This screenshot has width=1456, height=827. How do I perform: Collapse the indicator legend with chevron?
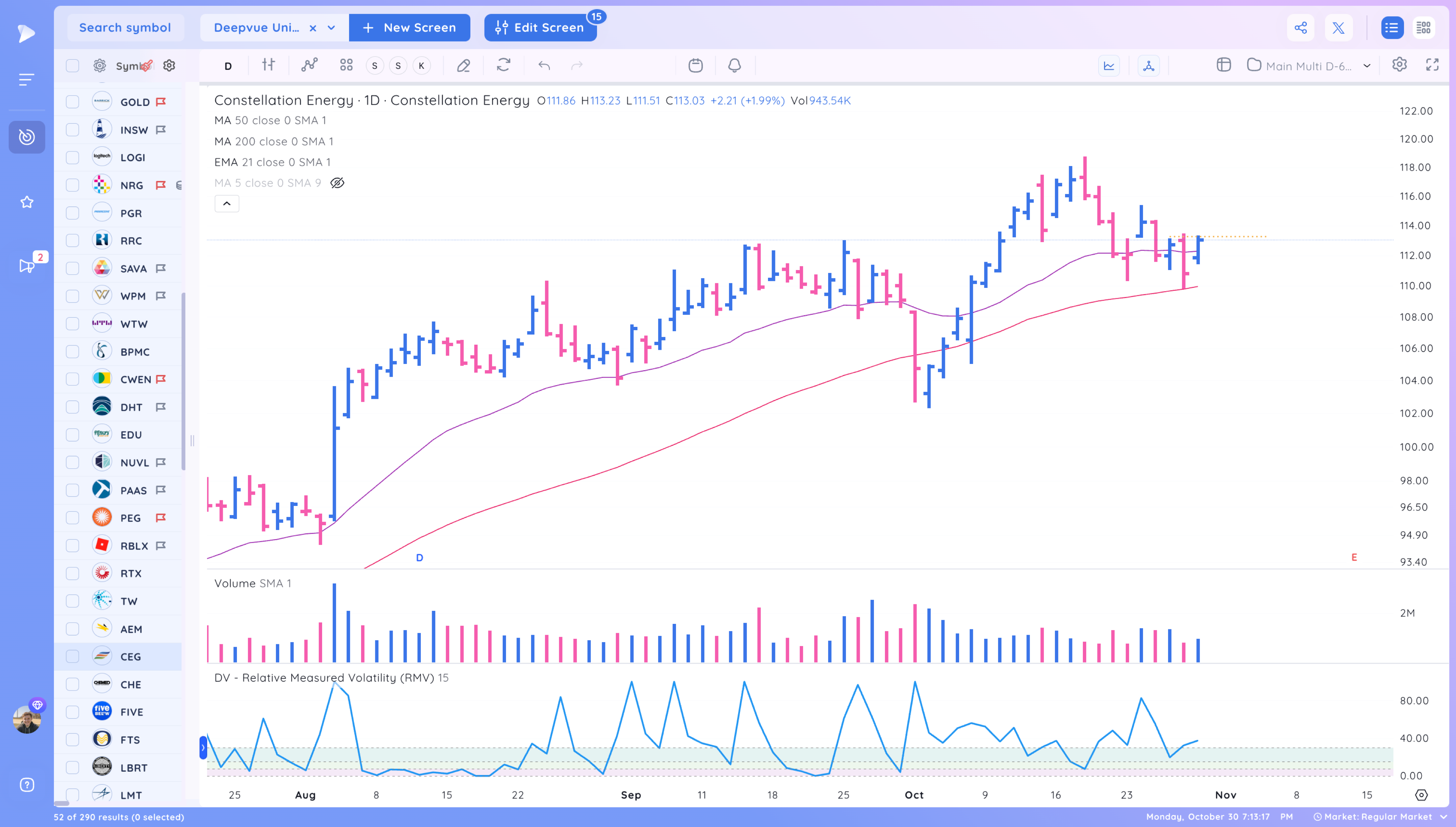point(226,203)
